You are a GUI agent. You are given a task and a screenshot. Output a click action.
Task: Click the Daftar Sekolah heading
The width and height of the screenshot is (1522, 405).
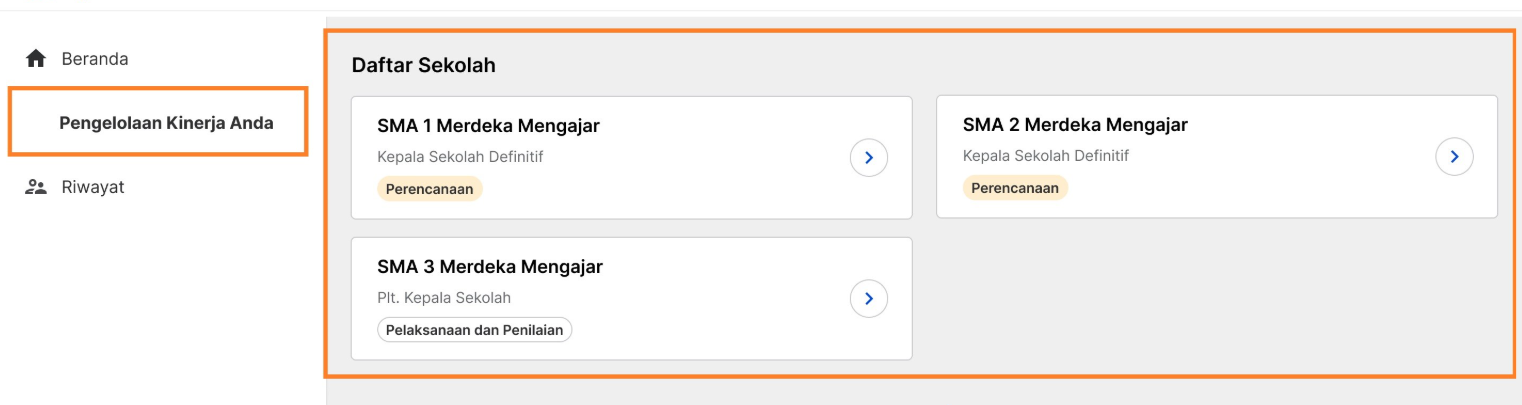(424, 66)
